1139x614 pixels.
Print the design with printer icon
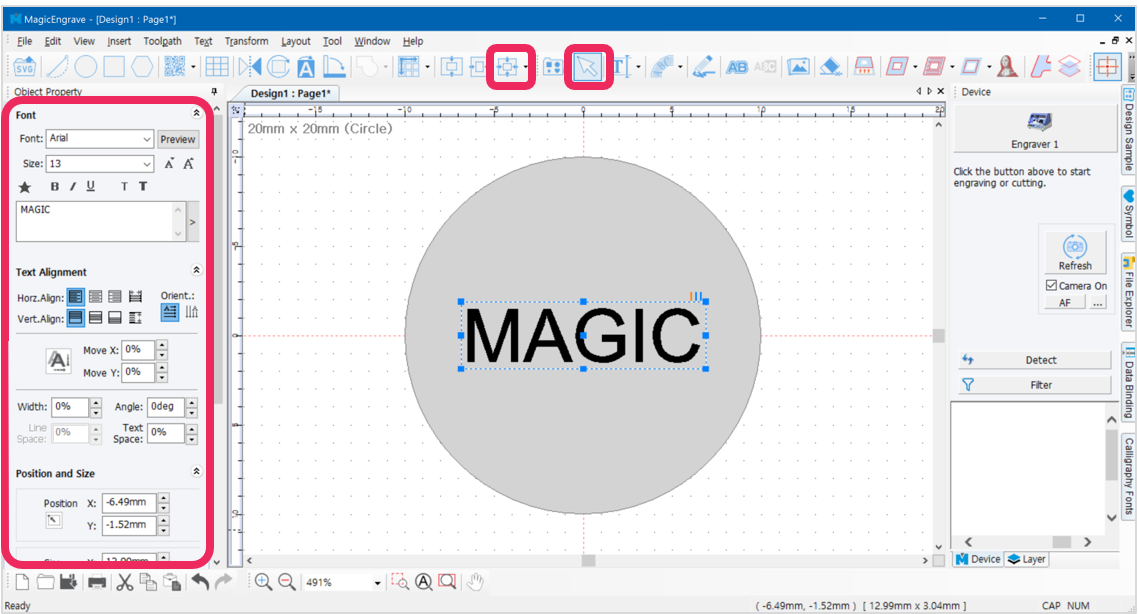(x=97, y=581)
